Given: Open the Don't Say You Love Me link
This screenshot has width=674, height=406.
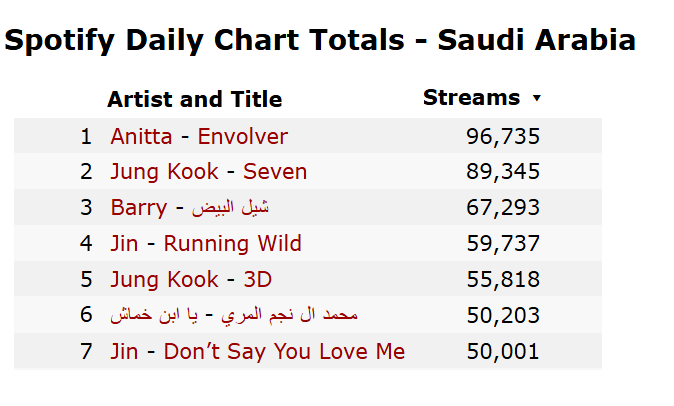Looking at the screenshot, I should click(284, 351).
